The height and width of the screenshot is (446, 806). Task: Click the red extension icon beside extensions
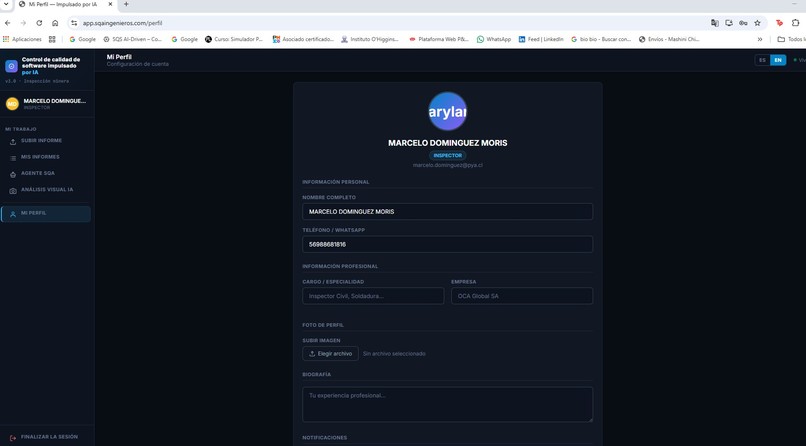(779, 23)
